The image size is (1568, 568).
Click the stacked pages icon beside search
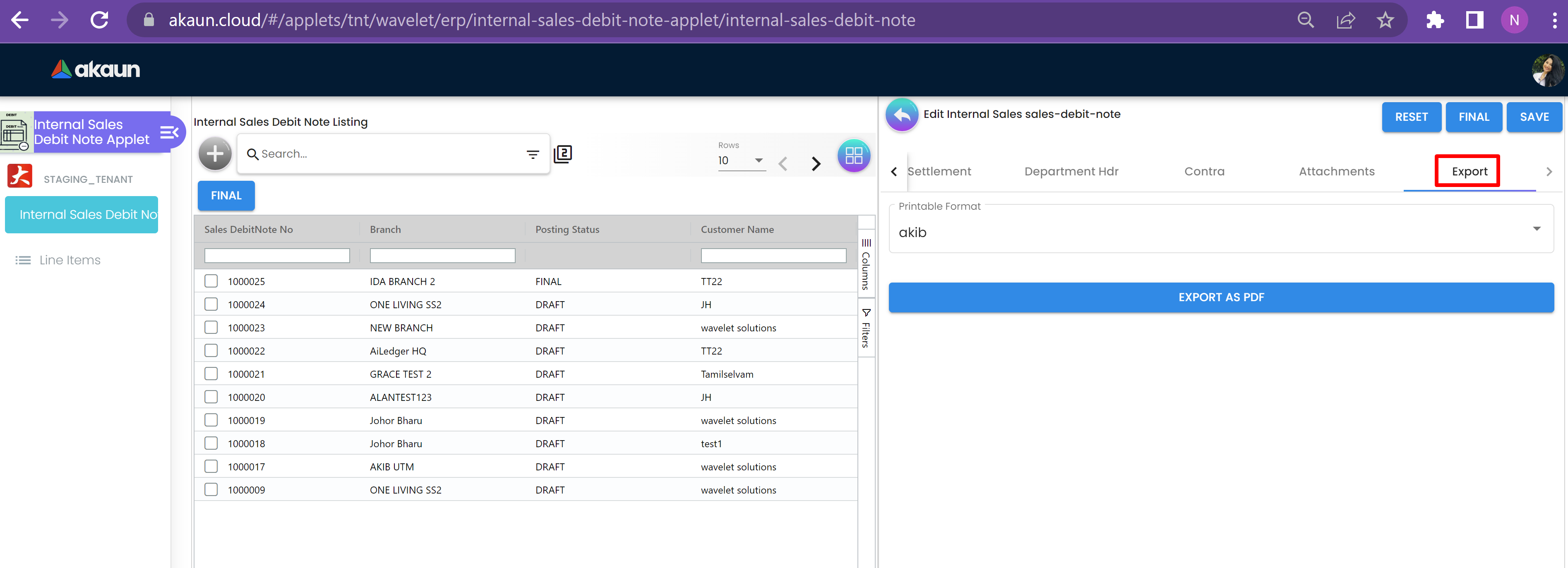(563, 154)
